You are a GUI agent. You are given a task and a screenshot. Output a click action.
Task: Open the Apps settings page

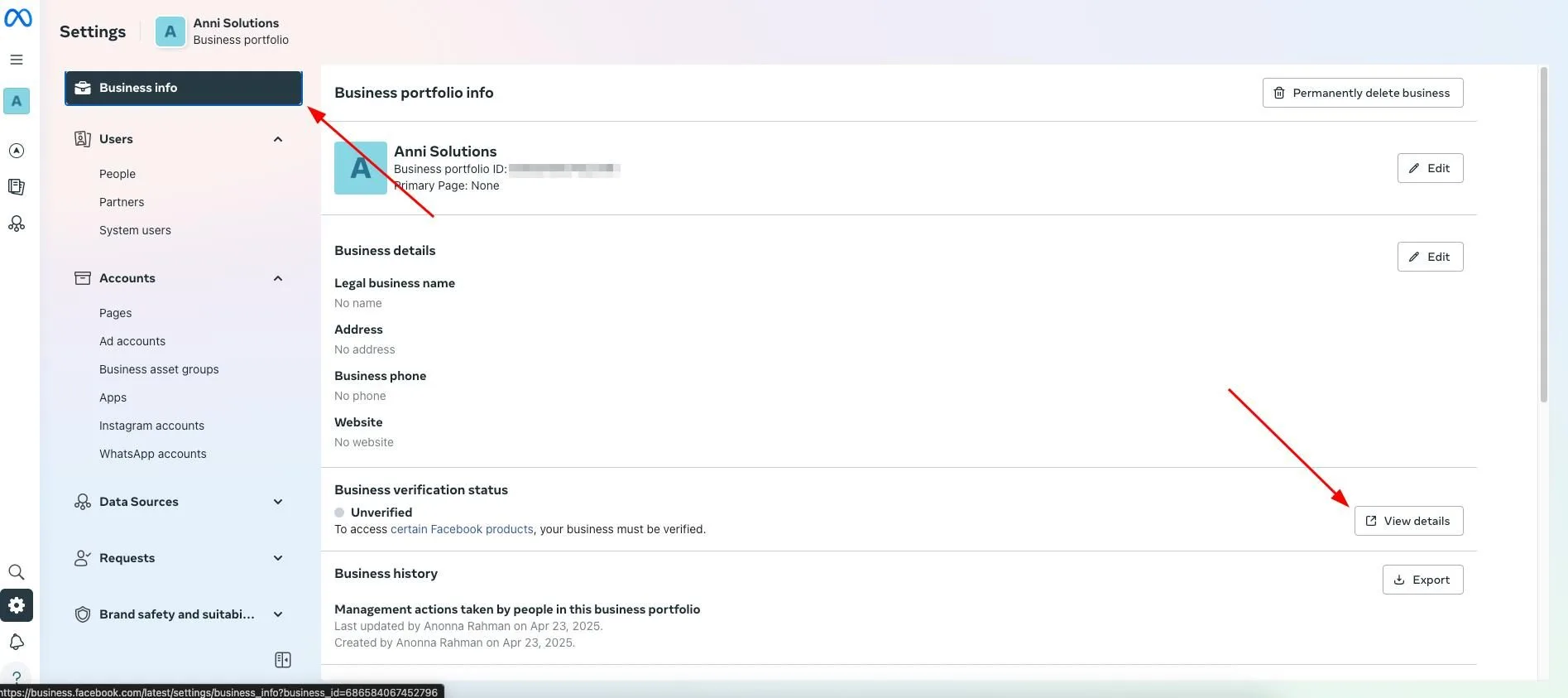[113, 397]
